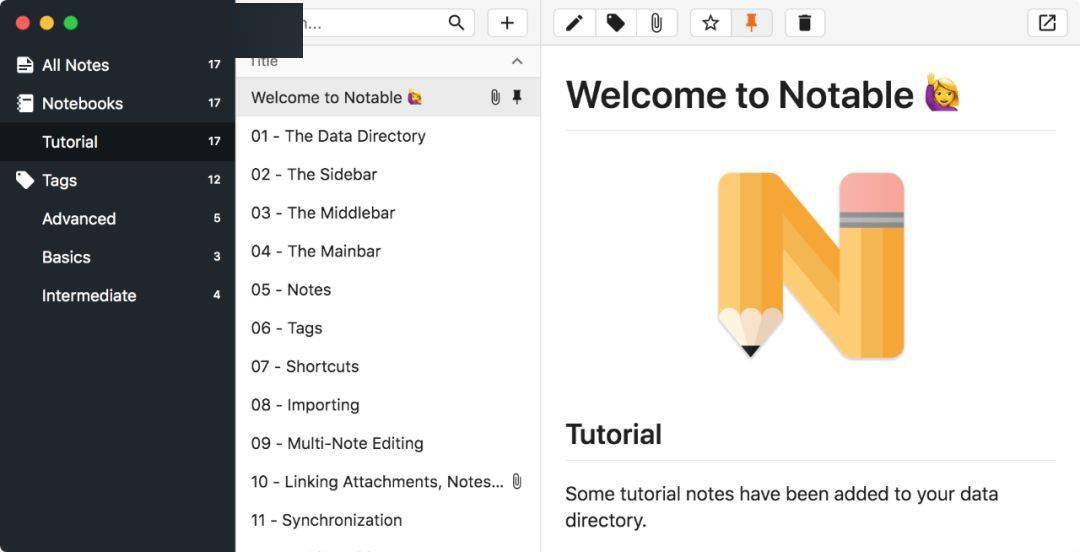
Task: Open the tag editor icon in toolbar
Action: pyautogui.click(x=616, y=23)
